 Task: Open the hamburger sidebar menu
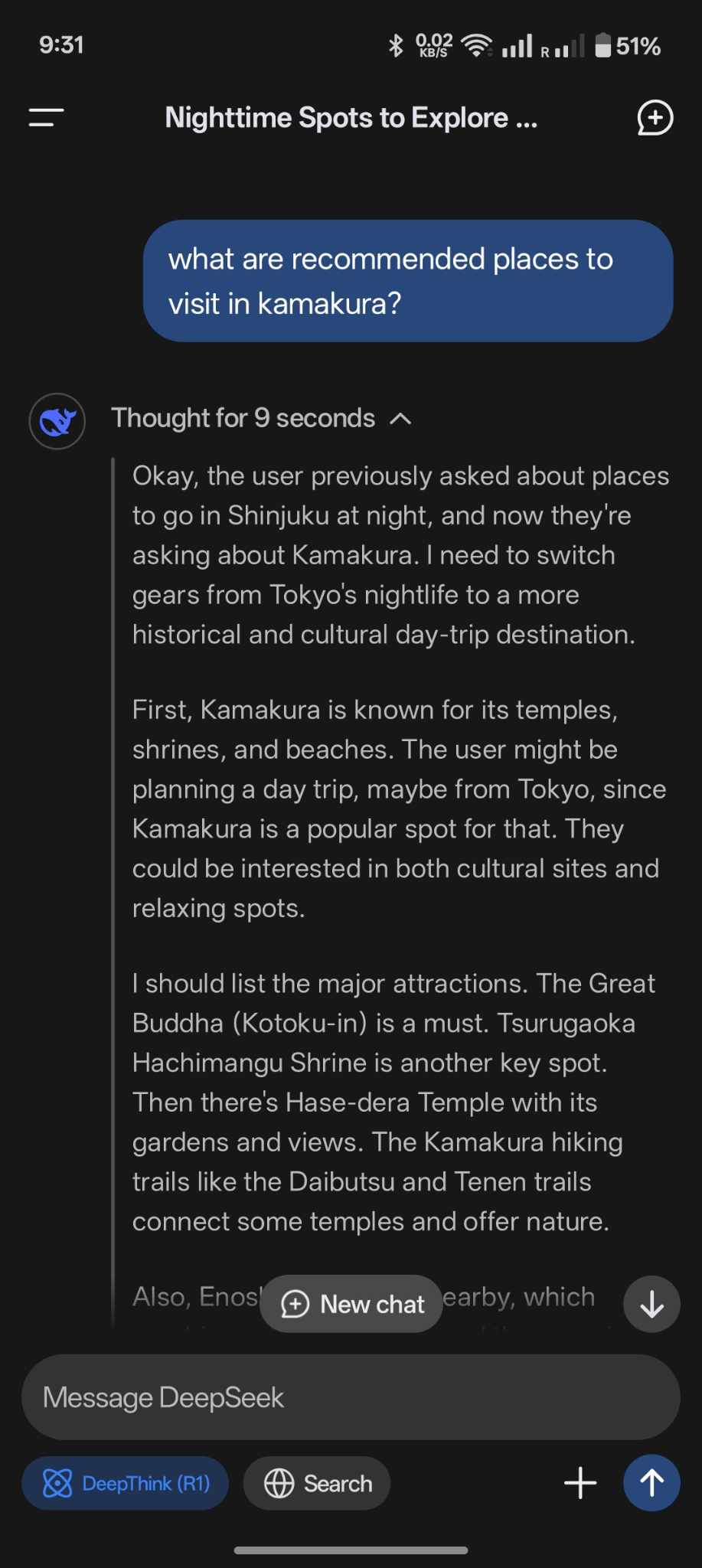(46, 118)
